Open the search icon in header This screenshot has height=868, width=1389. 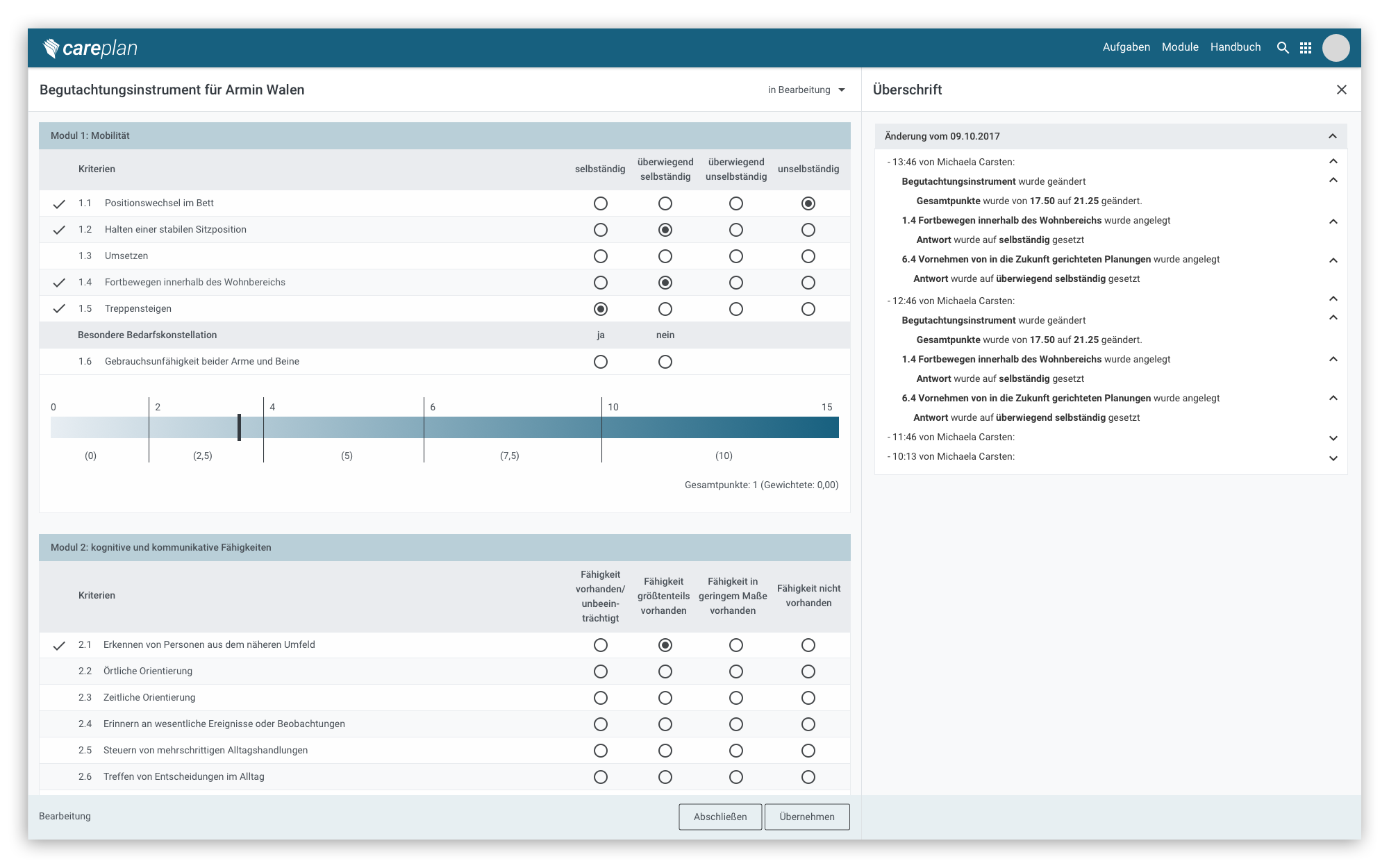click(1283, 48)
